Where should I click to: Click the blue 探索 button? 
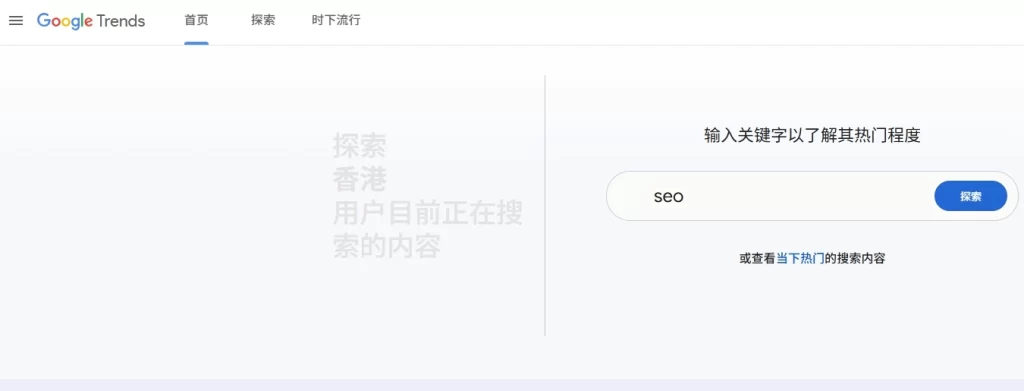coord(970,196)
